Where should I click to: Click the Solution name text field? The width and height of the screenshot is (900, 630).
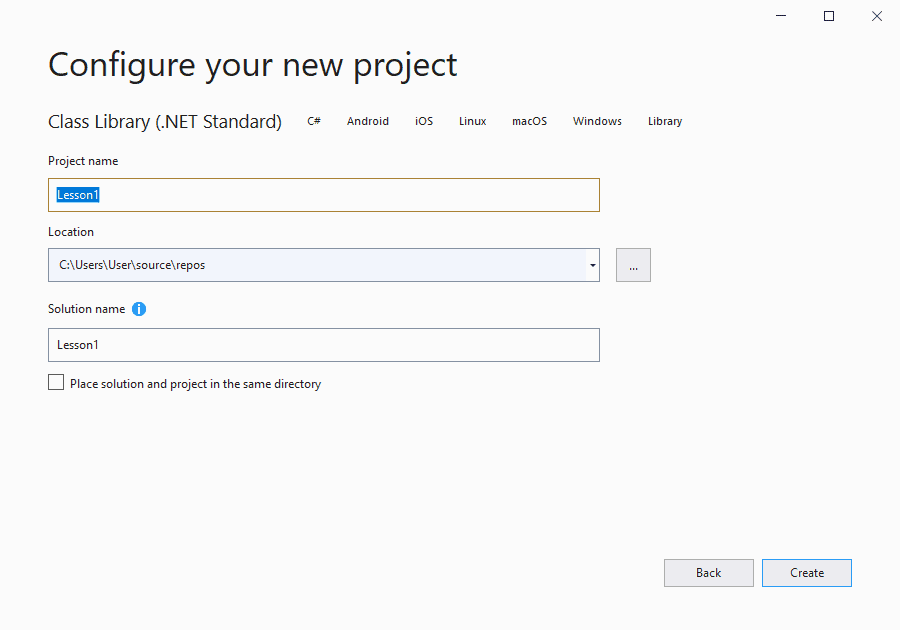coord(323,345)
